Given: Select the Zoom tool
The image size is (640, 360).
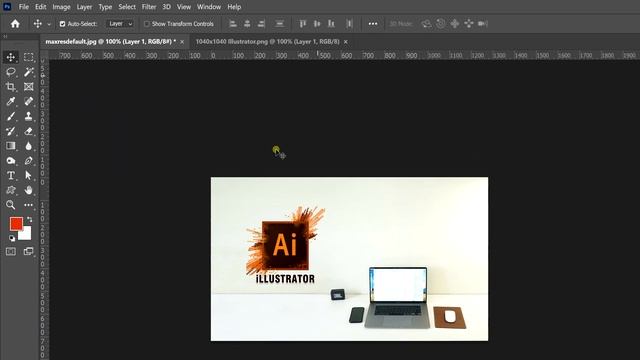Looking at the screenshot, I should tap(11, 205).
